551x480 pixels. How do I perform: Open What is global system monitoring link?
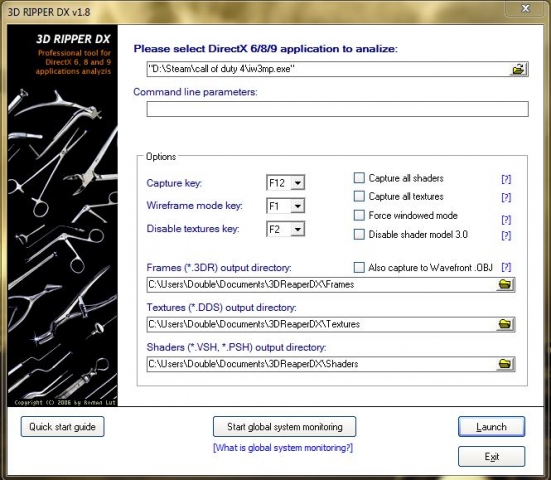[x=283, y=448]
